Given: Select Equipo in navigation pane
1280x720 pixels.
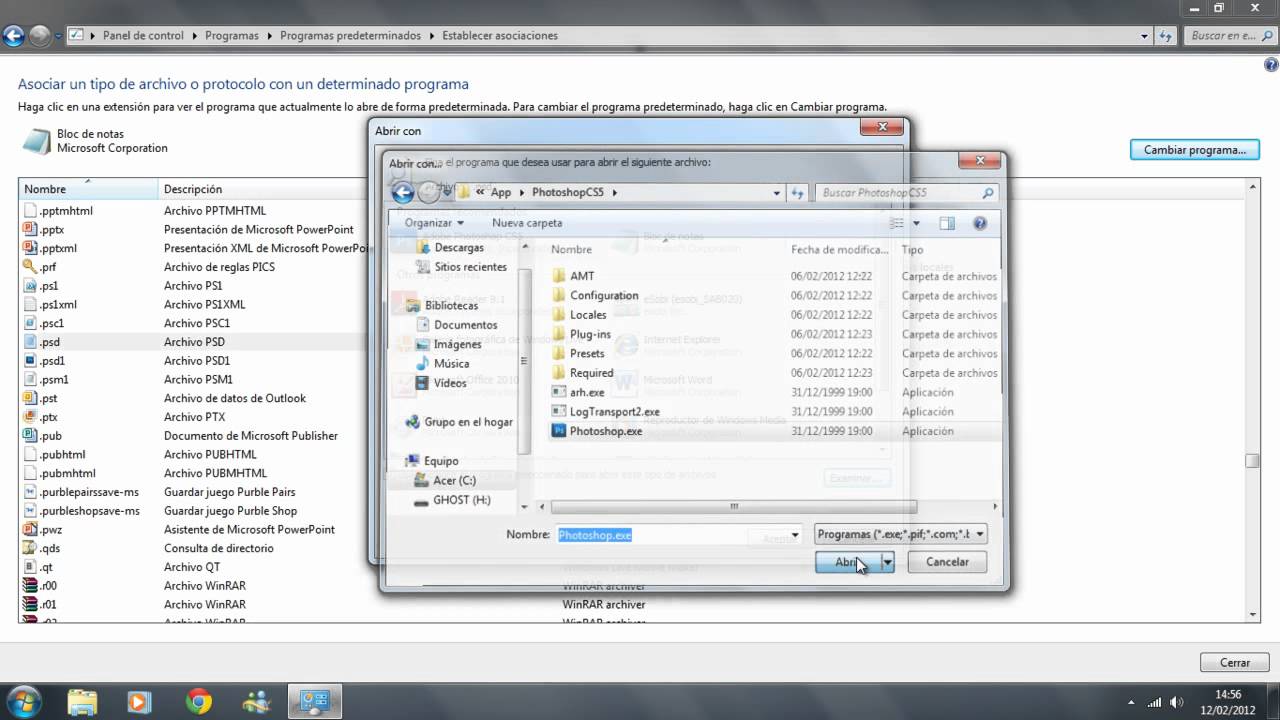Looking at the screenshot, I should [x=441, y=461].
